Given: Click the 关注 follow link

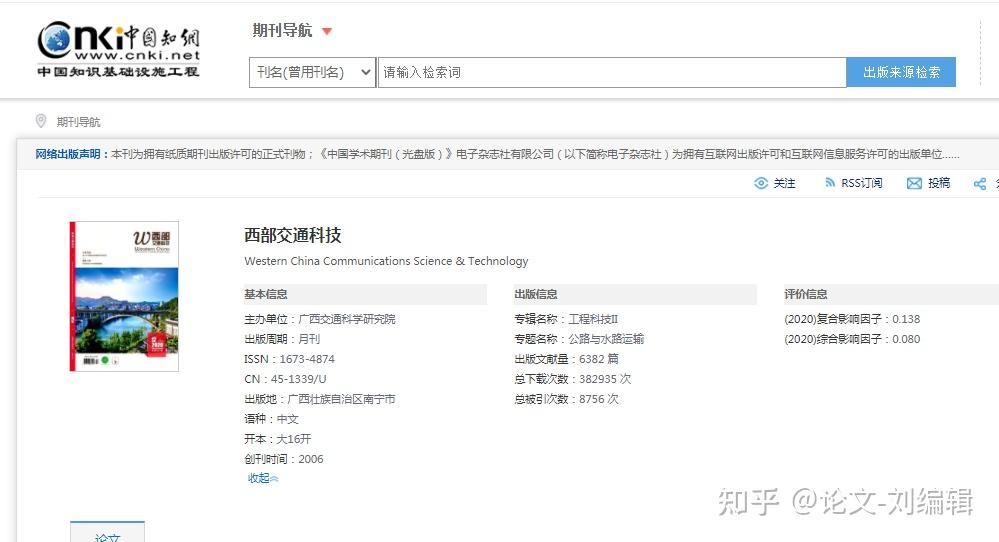Looking at the screenshot, I should pos(784,183).
